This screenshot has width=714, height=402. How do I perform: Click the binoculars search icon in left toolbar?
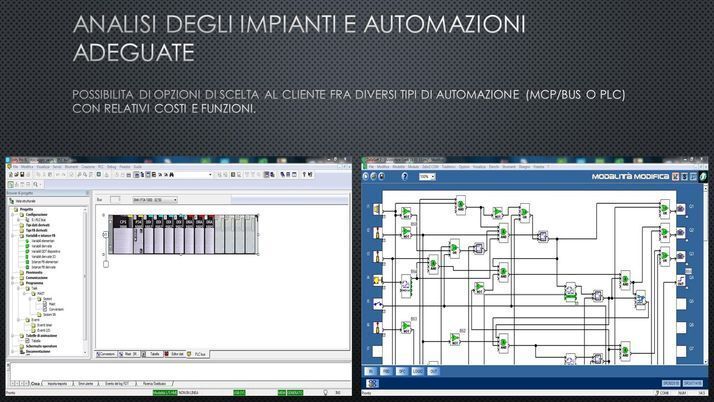click(172, 174)
